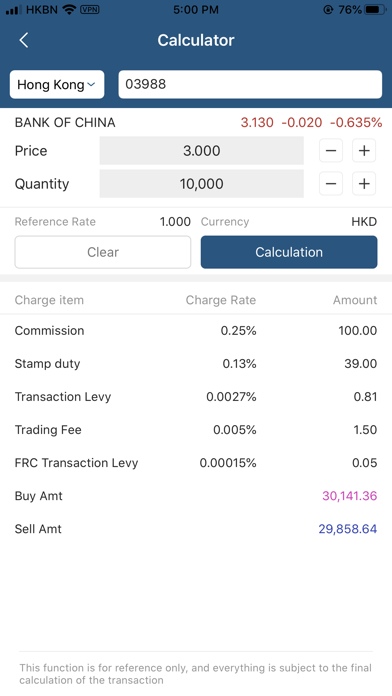Tap the cellular signal bars icon
392x696 pixels.
(x=14, y=10)
